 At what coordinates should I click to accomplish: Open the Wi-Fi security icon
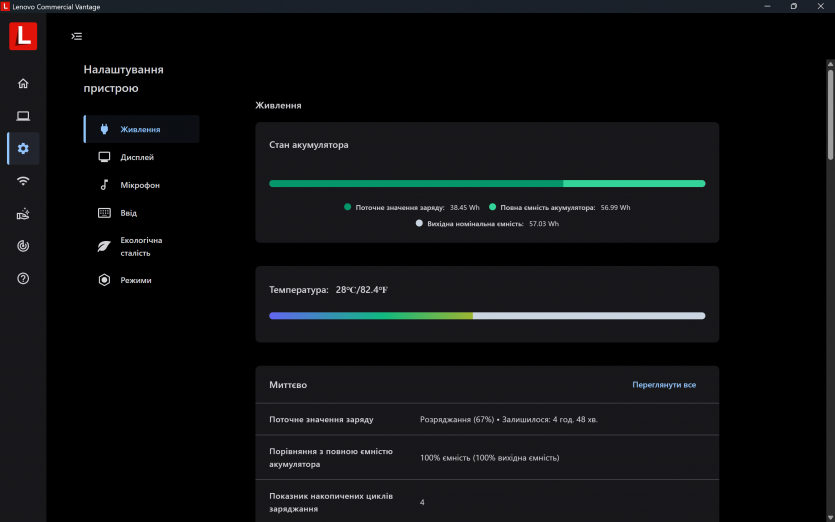click(23, 181)
